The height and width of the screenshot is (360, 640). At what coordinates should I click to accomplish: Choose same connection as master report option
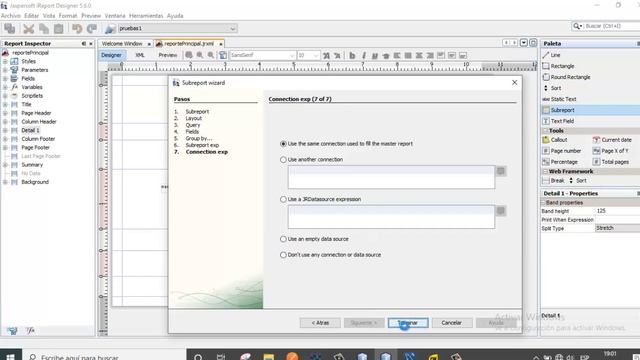click(x=283, y=144)
